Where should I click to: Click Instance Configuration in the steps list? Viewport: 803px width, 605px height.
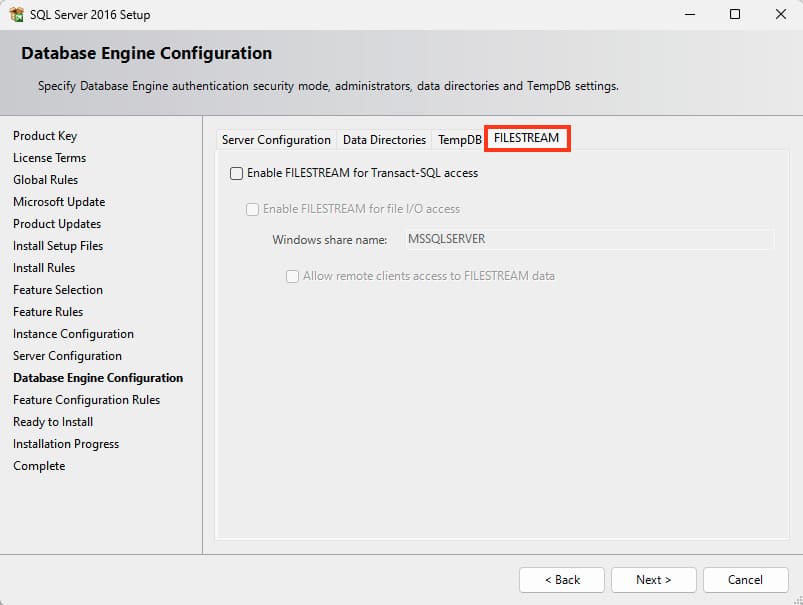73,334
